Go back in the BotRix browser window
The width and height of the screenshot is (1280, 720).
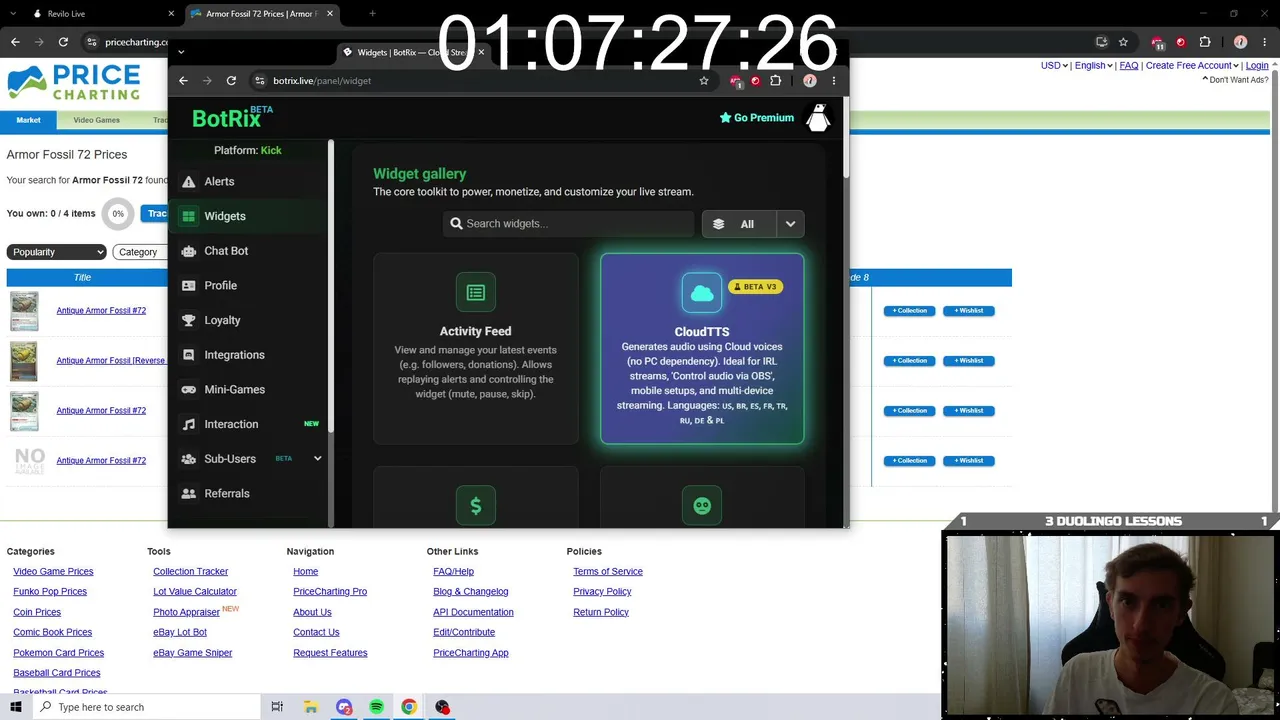(x=183, y=81)
